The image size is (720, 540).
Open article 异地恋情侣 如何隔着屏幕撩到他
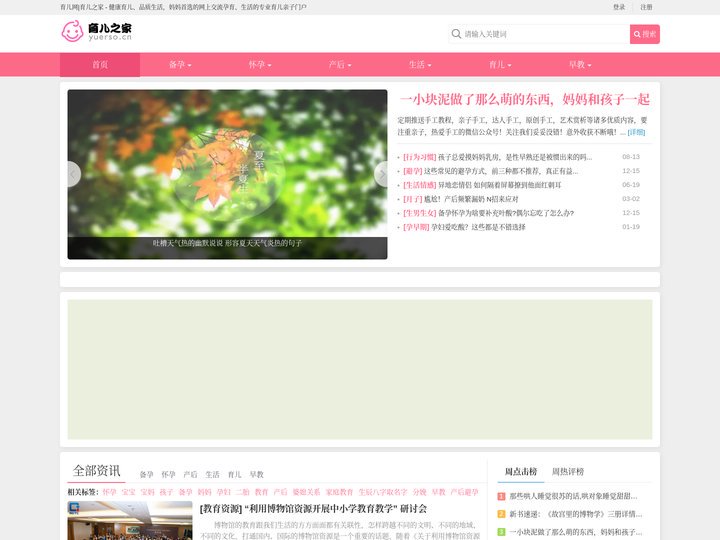[x=500, y=185]
